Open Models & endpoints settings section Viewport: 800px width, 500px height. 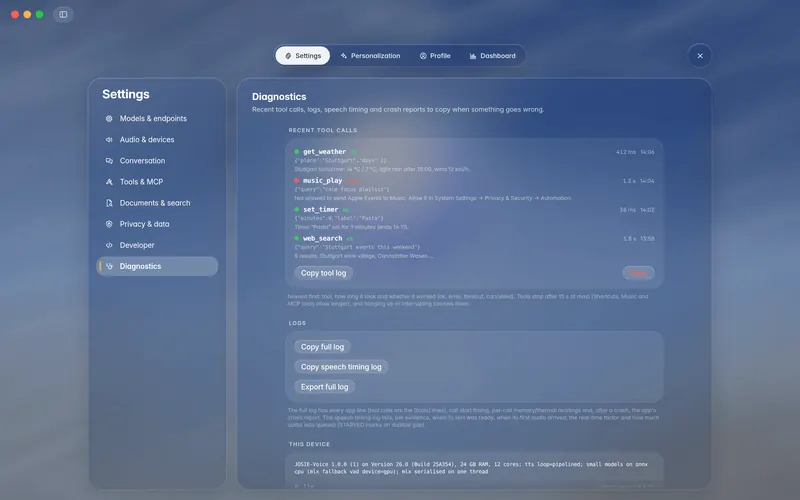157,118
